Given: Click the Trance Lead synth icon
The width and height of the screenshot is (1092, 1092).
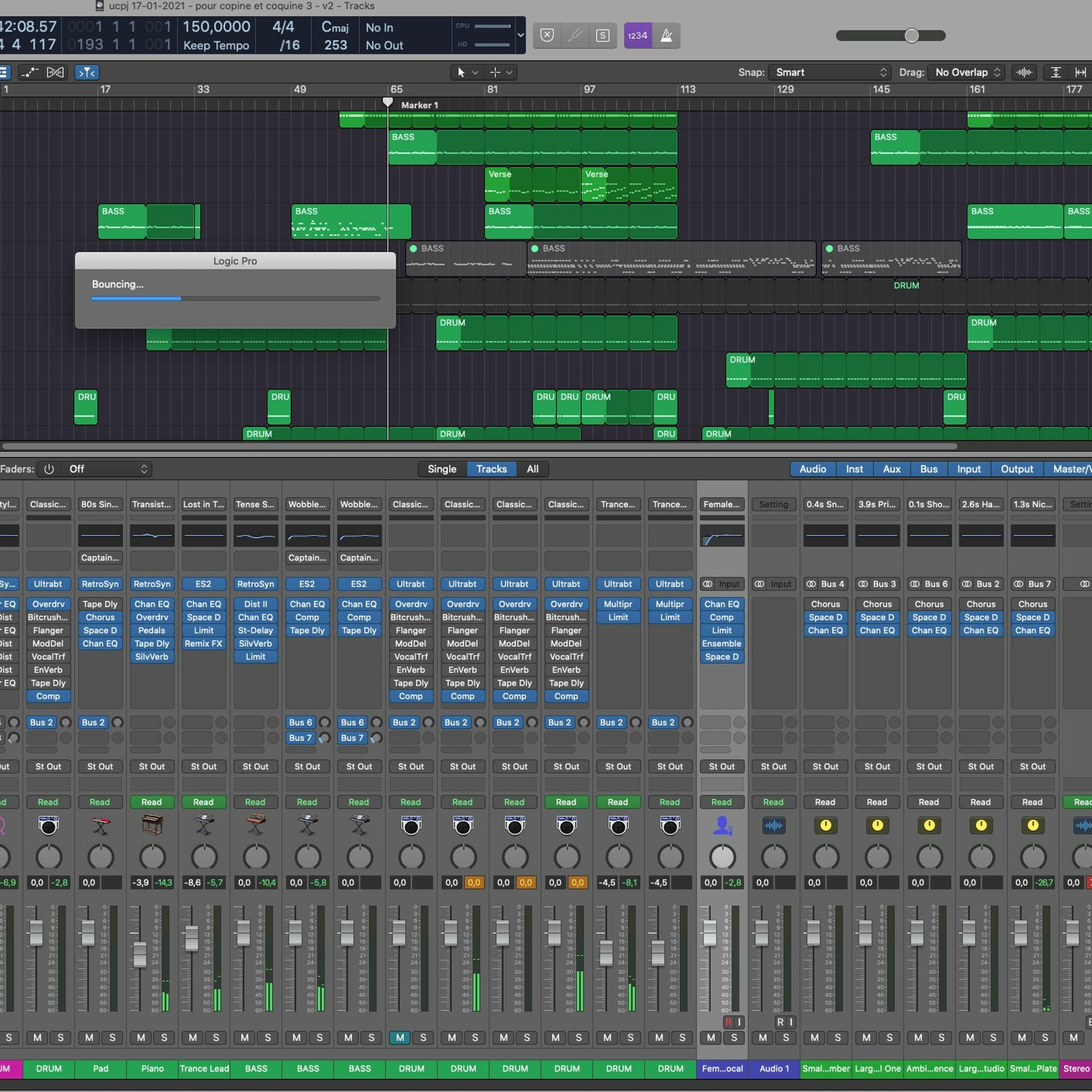Looking at the screenshot, I should point(204,826).
